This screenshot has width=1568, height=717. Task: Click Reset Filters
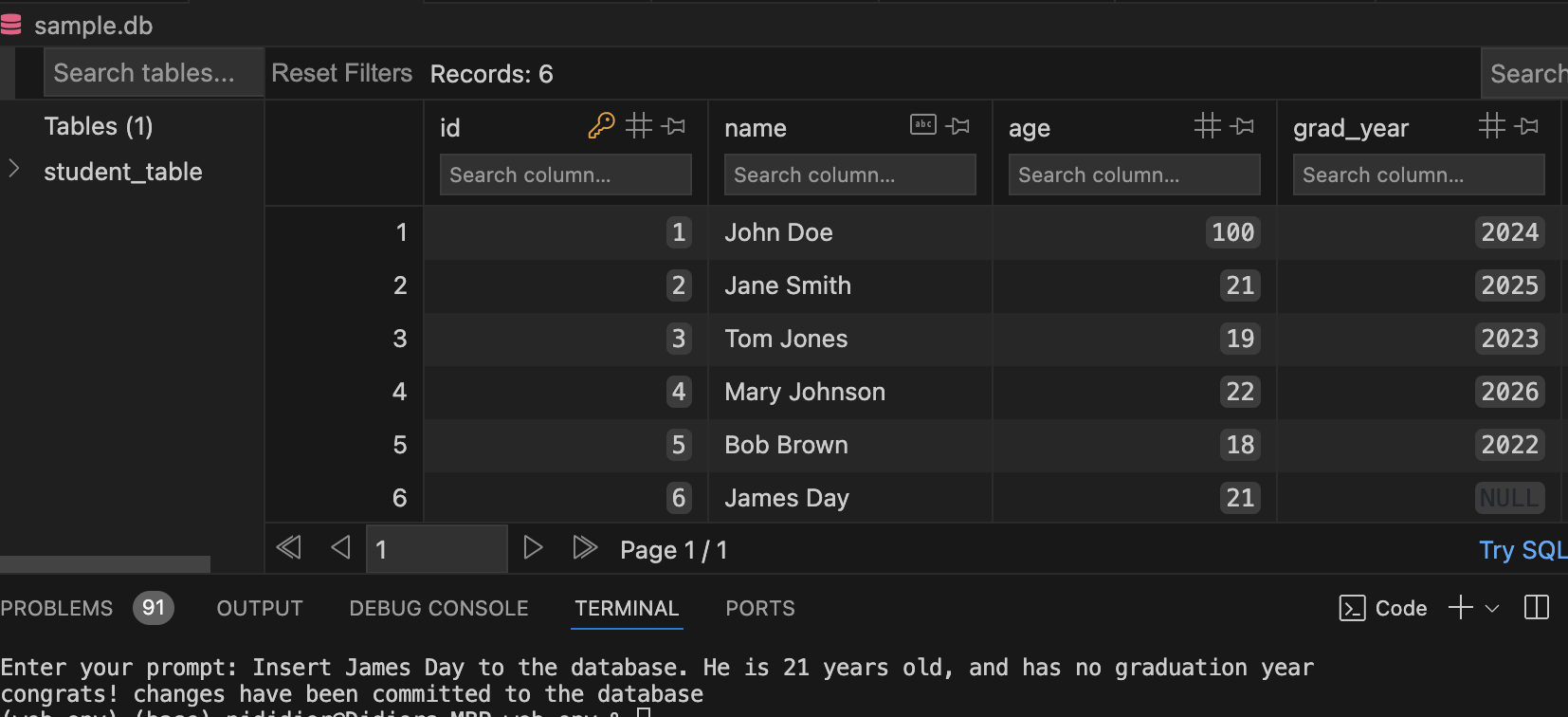341,73
